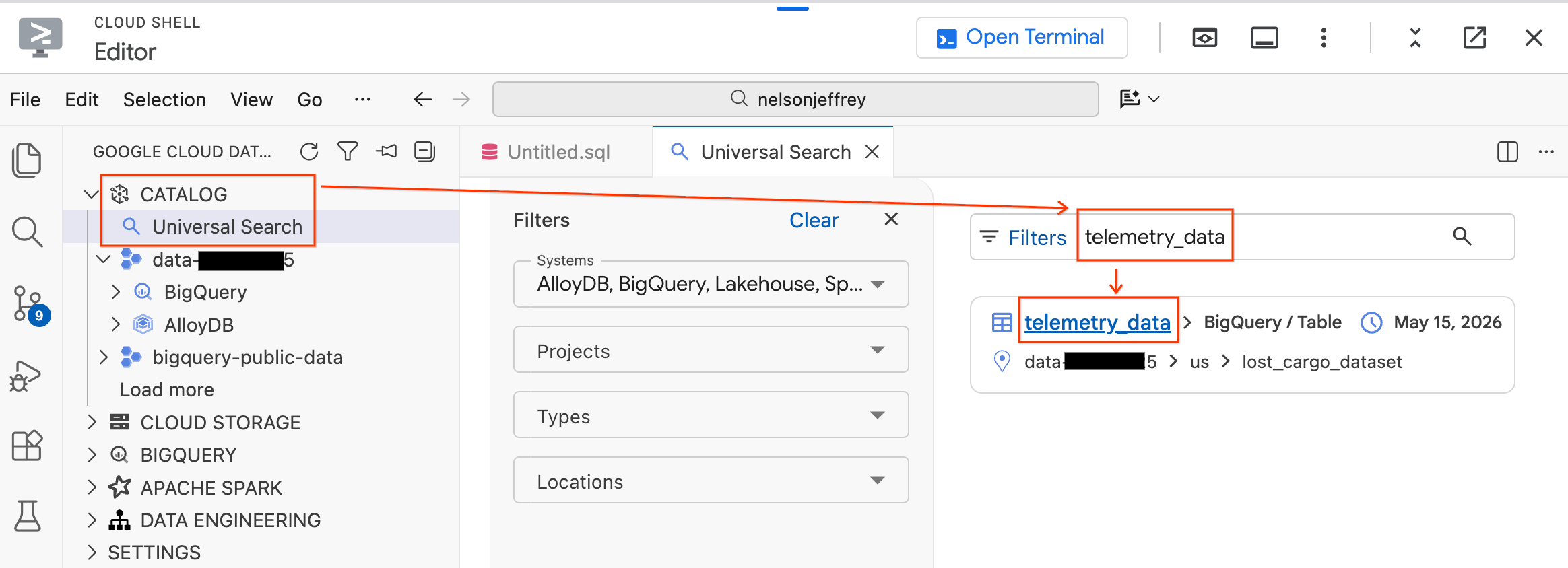Screen dimensions: 1568x568
Task: Expand the bigquery-public-data project
Action: [104, 357]
